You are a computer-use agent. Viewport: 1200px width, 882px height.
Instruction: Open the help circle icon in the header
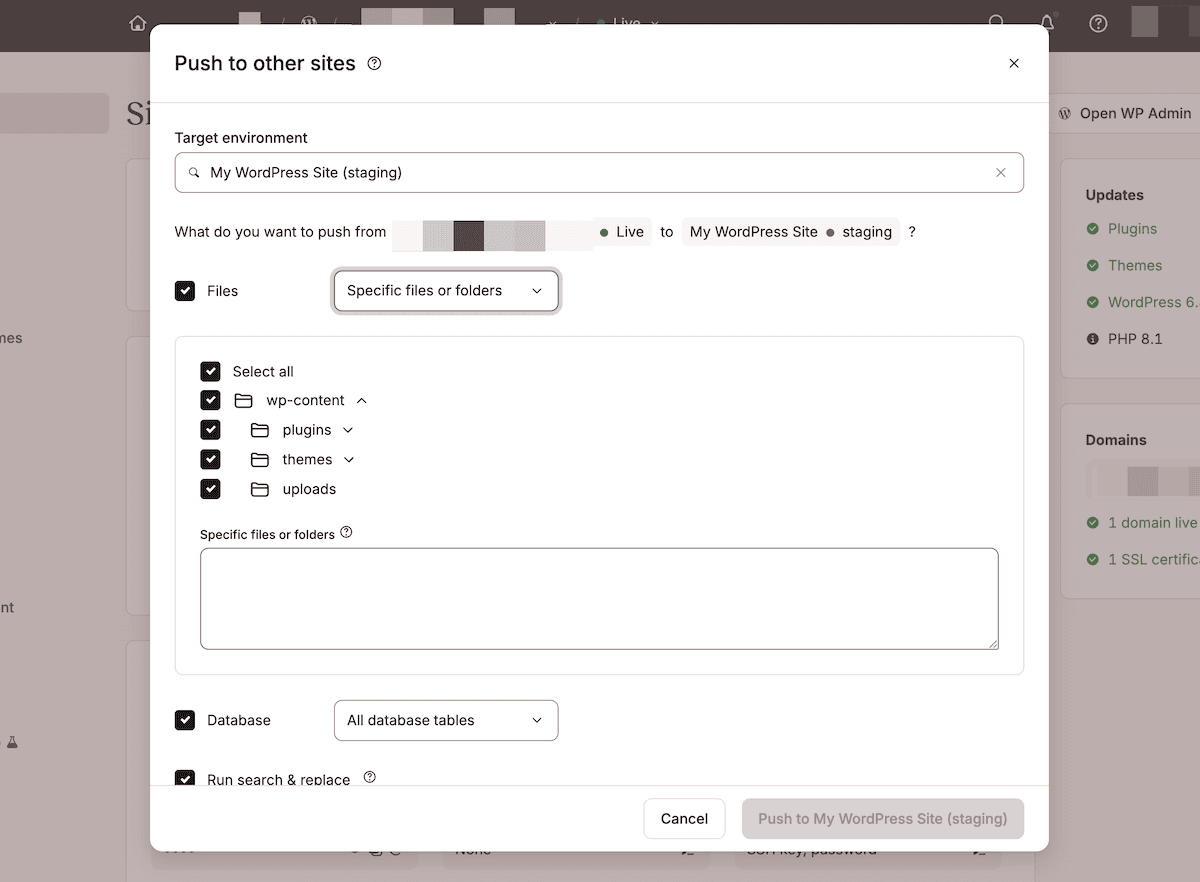[1098, 23]
